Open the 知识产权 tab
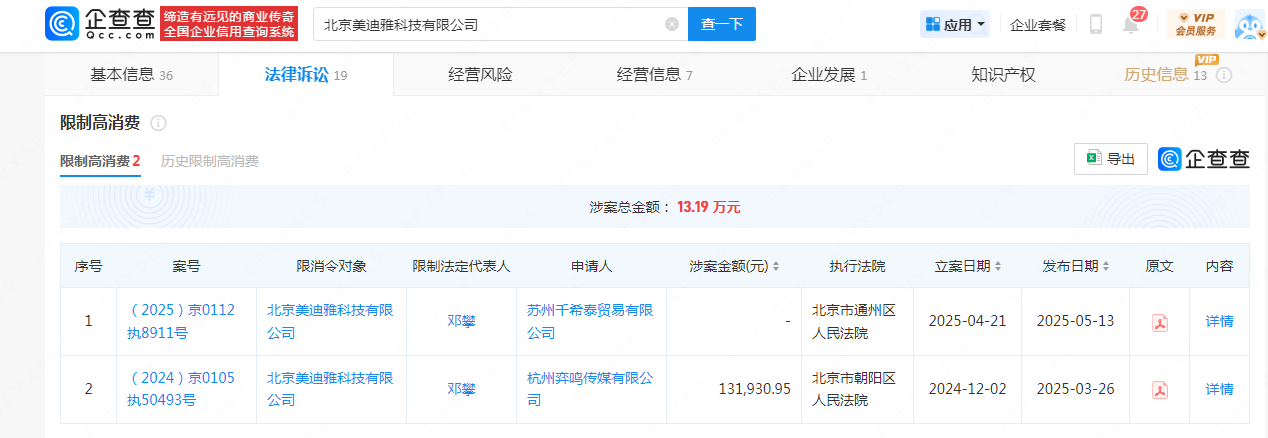The image size is (1268, 438). pos(1003,75)
